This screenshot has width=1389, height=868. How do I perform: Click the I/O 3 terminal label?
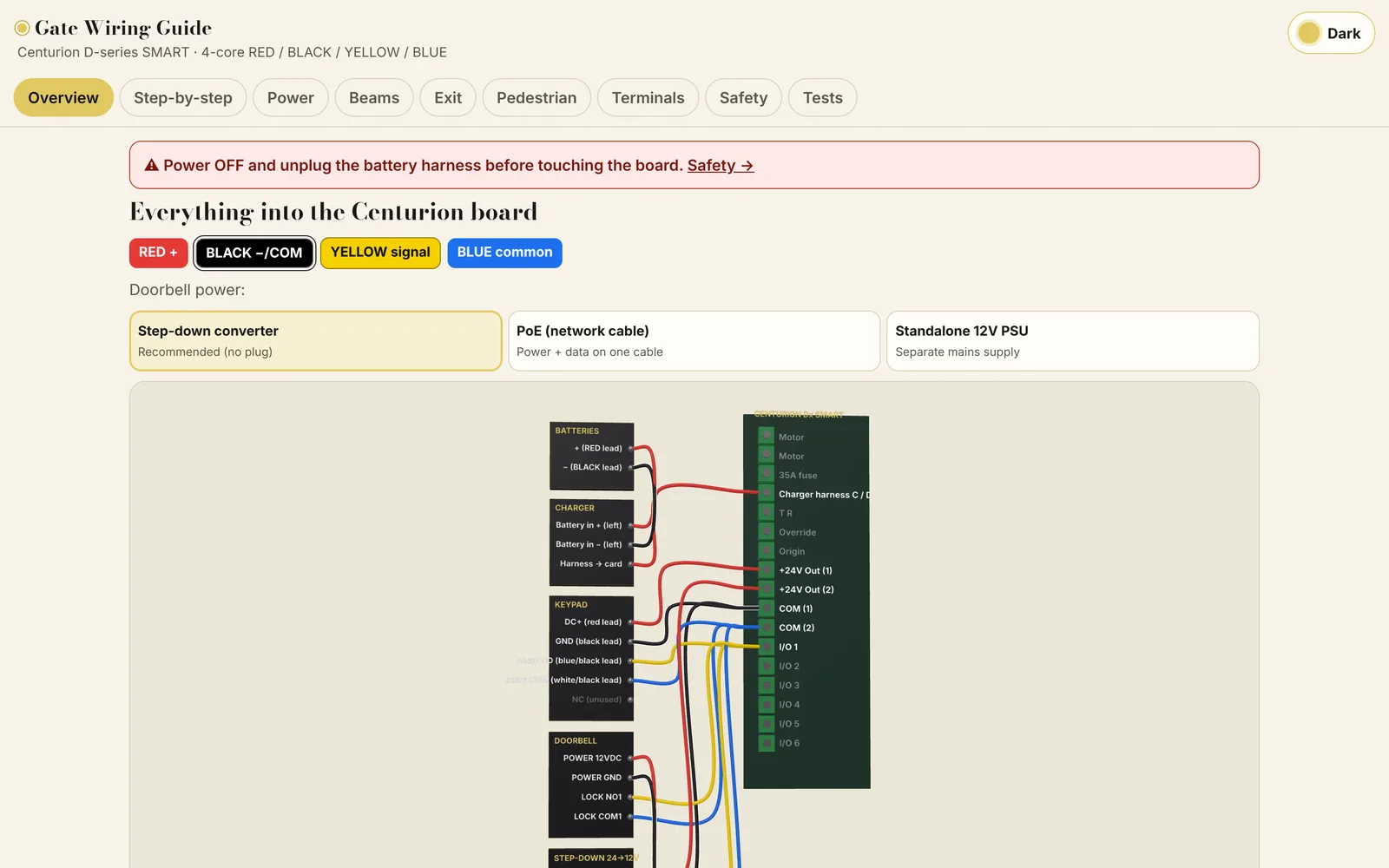click(x=789, y=686)
